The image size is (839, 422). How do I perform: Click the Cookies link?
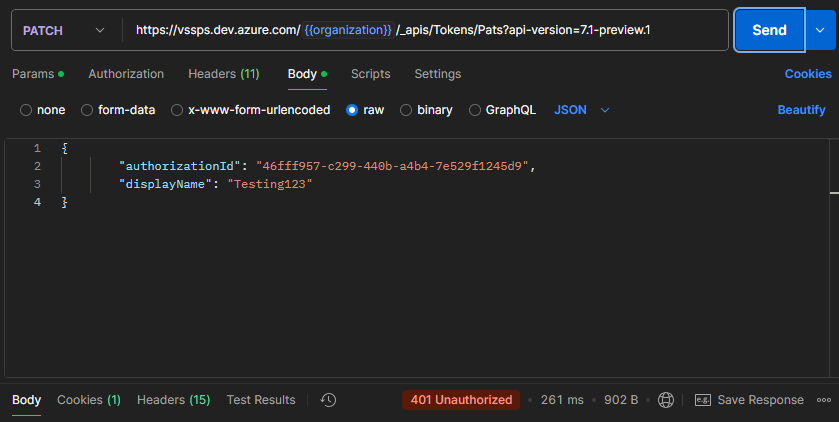pyautogui.click(x=808, y=74)
